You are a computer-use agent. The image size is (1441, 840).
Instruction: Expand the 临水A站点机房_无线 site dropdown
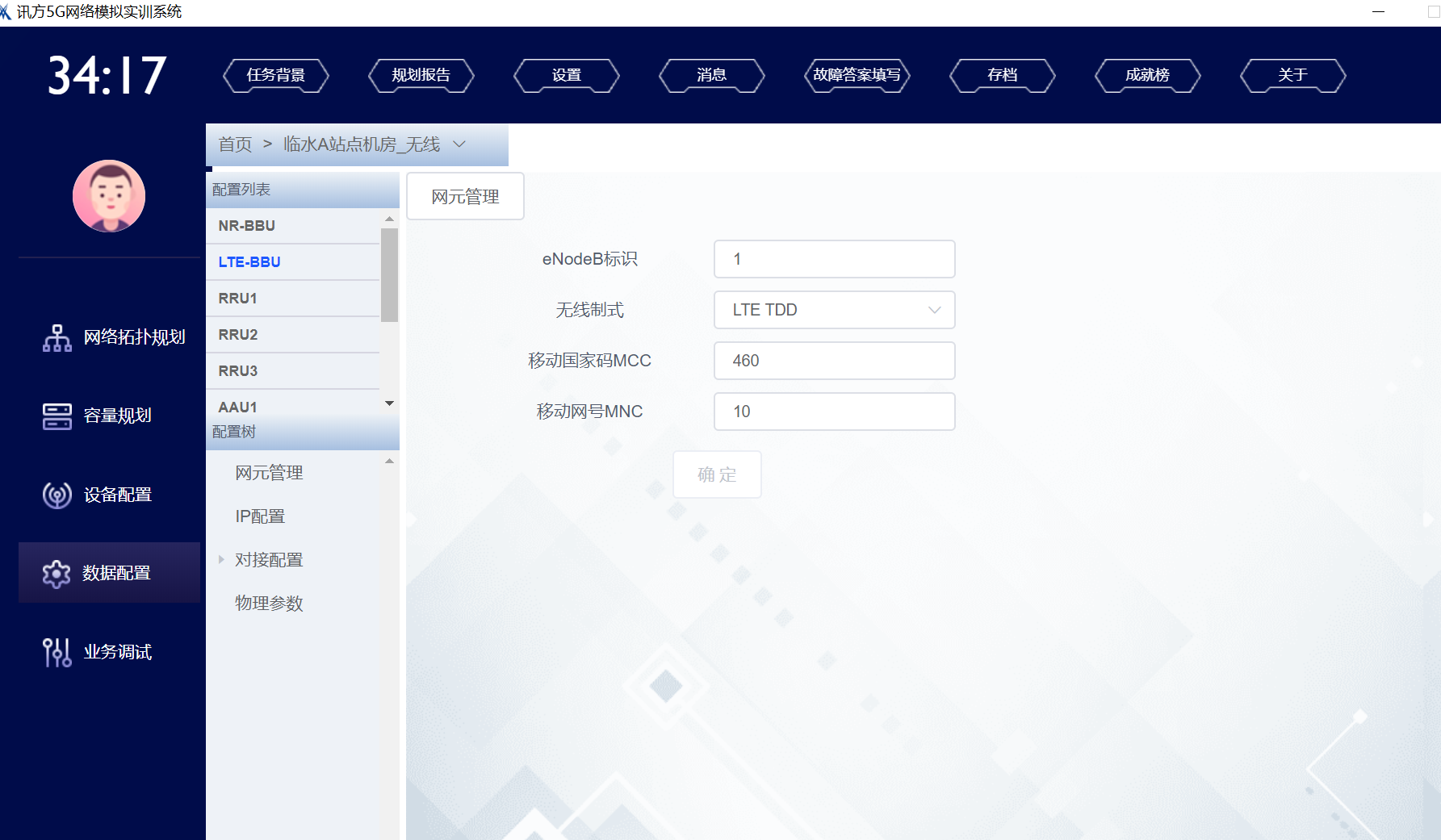[459, 144]
